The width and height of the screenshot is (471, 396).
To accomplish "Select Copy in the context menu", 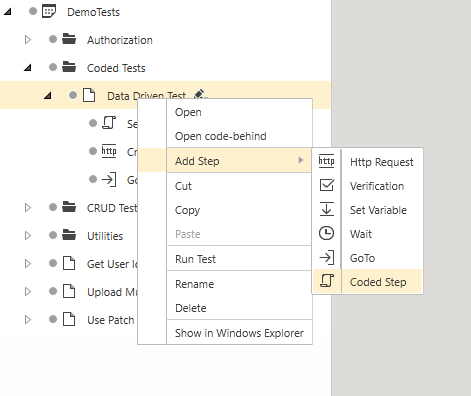I will tap(225, 210).
